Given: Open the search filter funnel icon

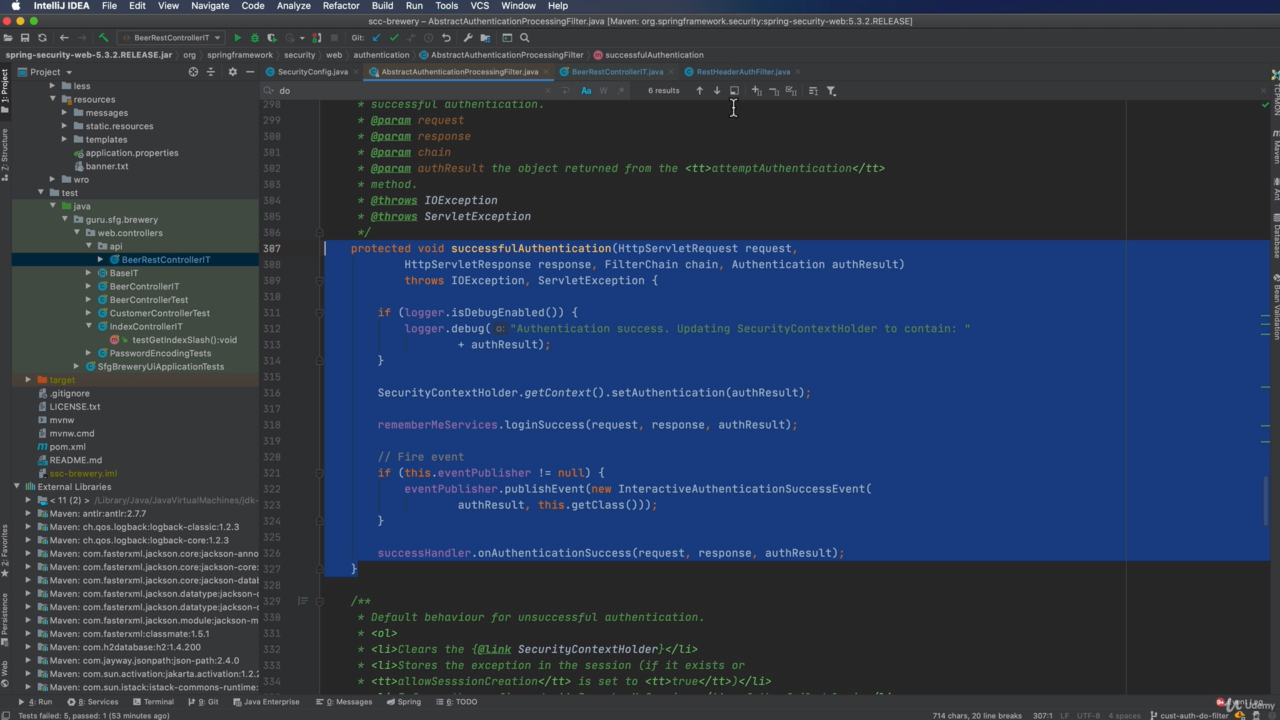Looking at the screenshot, I should pyautogui.click(x=831, y=91).
